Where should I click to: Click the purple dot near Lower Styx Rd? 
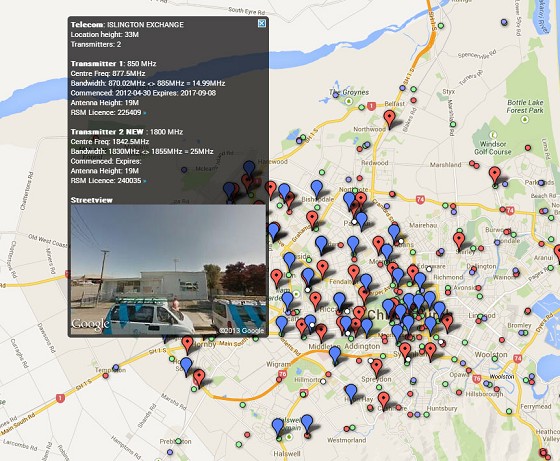[504, 22]
